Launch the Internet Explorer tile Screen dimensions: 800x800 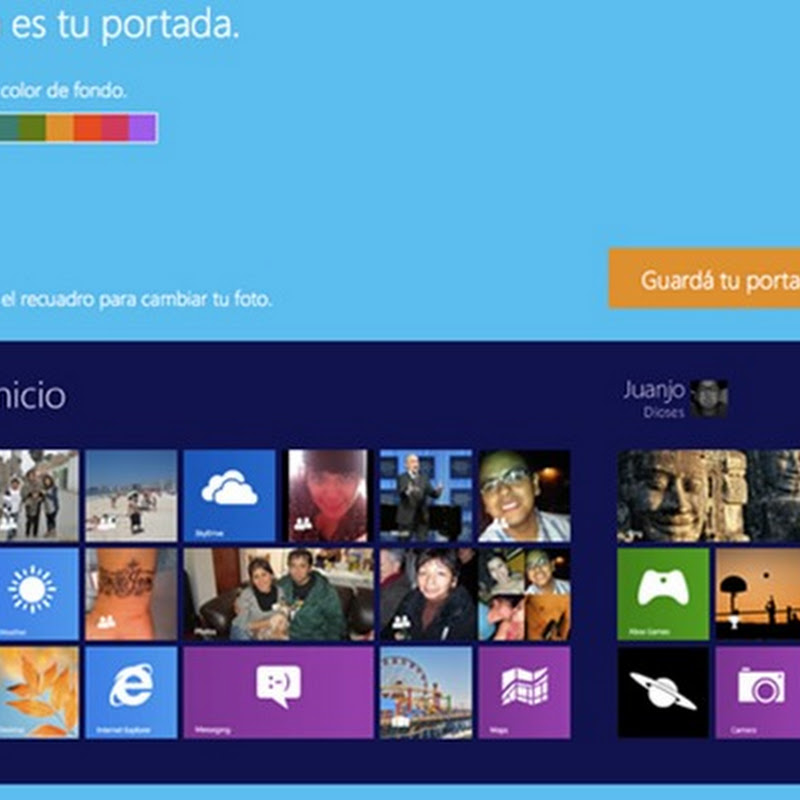pos(131,692)
